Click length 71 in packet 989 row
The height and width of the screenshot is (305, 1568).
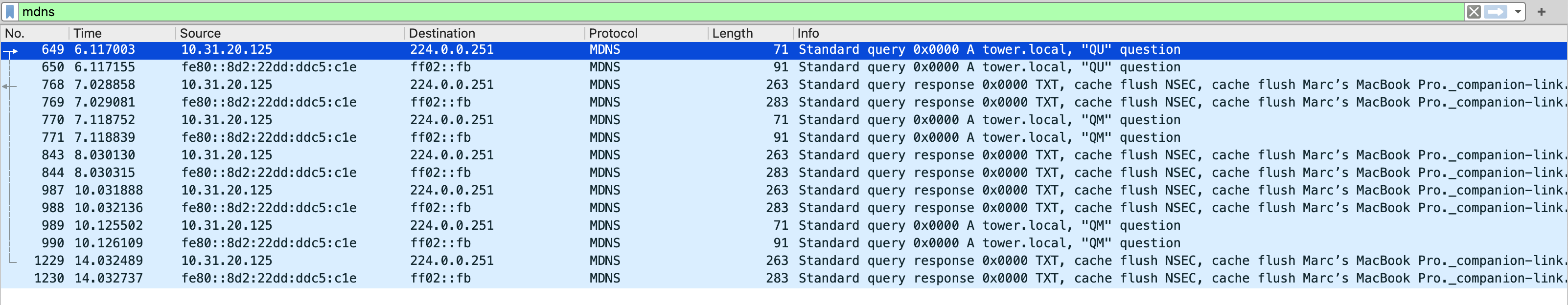click(x=781, y=226)
